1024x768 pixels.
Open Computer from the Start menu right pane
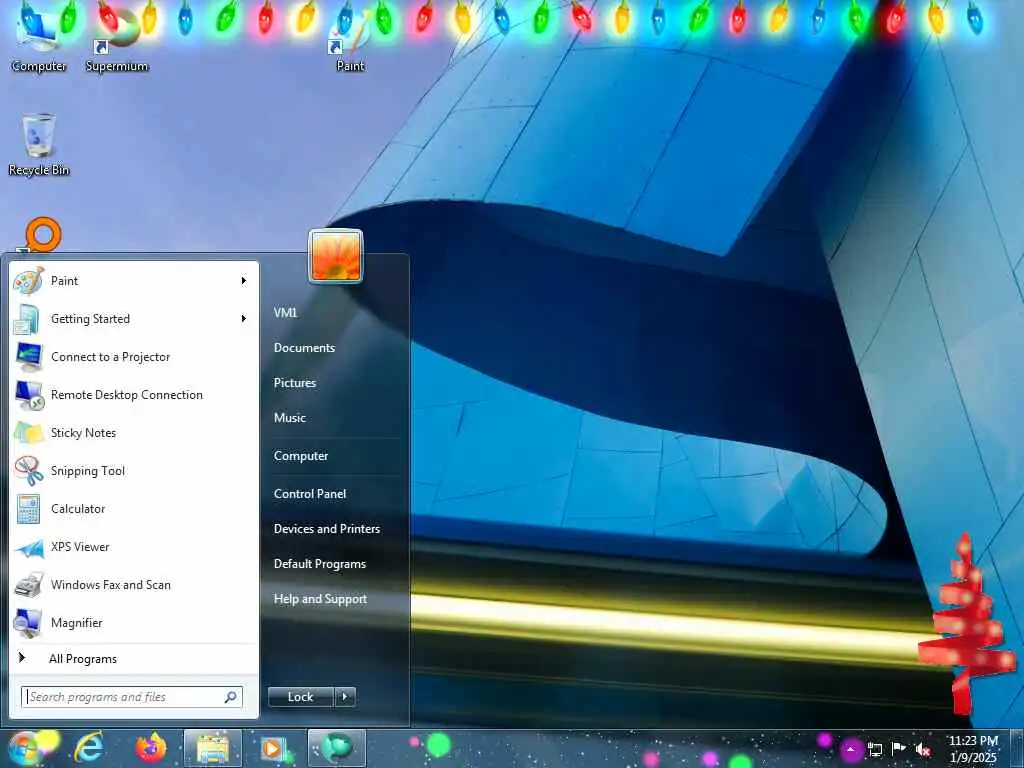(301, 456)
